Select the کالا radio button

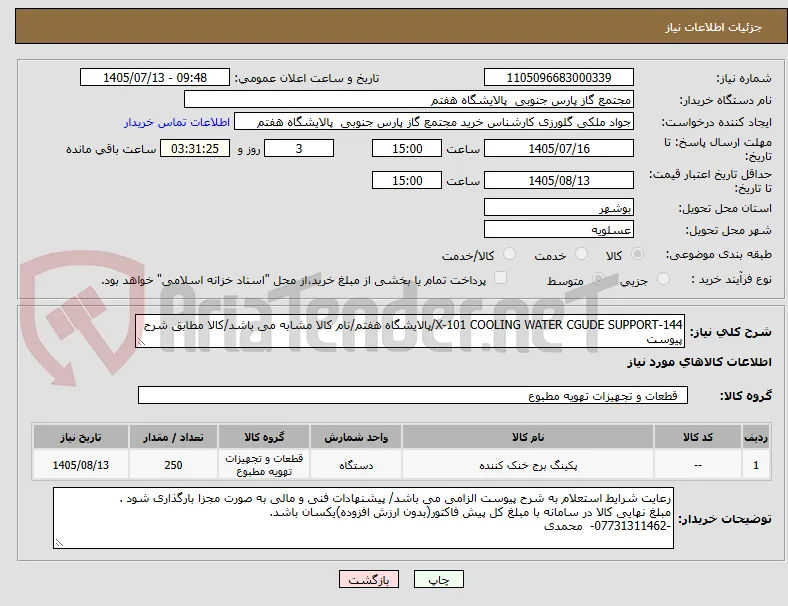click(x=637, y=254)
